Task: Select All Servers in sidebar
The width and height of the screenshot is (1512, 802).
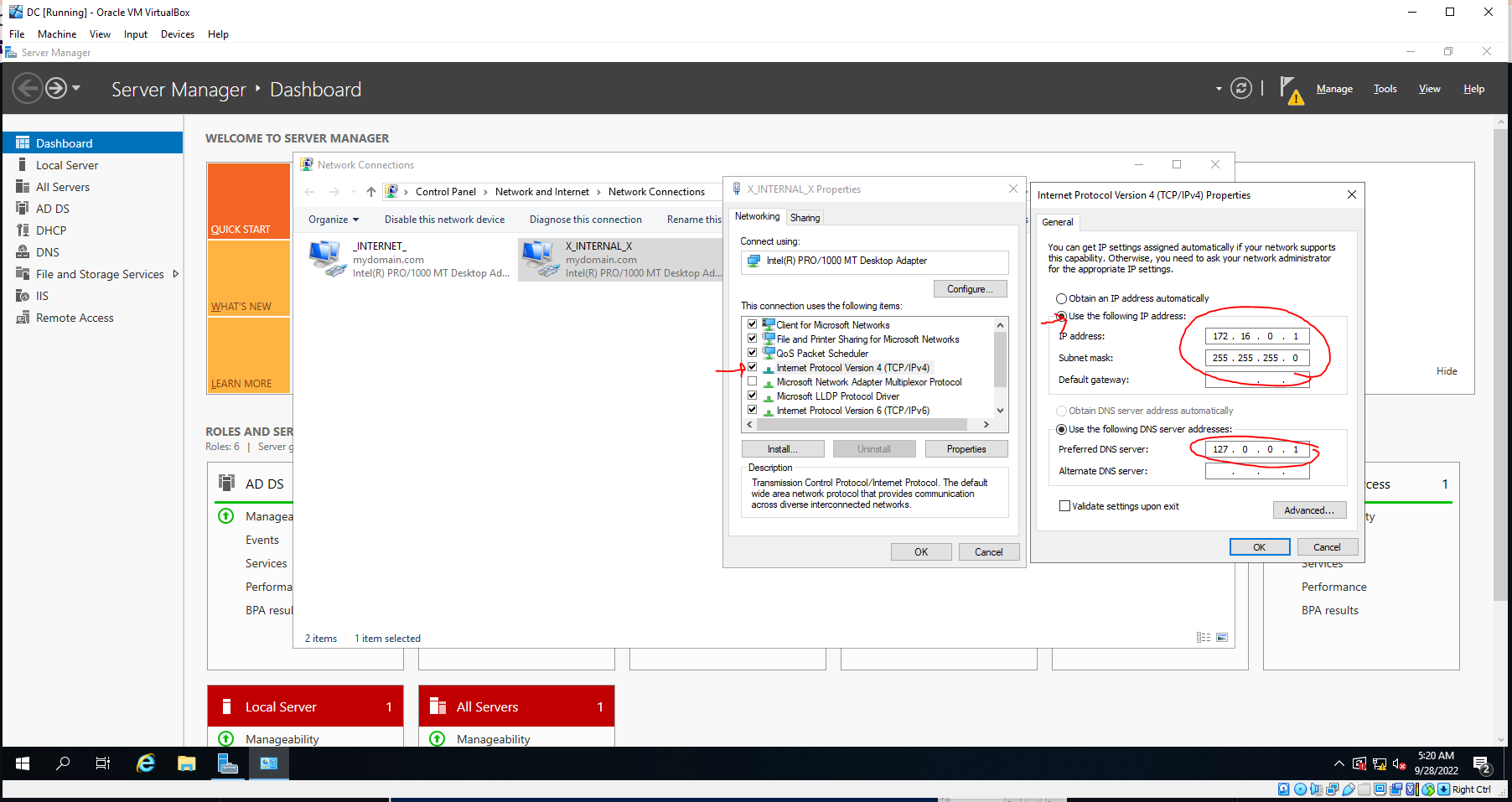Action: pyautogui.click(x=63, y=187)
